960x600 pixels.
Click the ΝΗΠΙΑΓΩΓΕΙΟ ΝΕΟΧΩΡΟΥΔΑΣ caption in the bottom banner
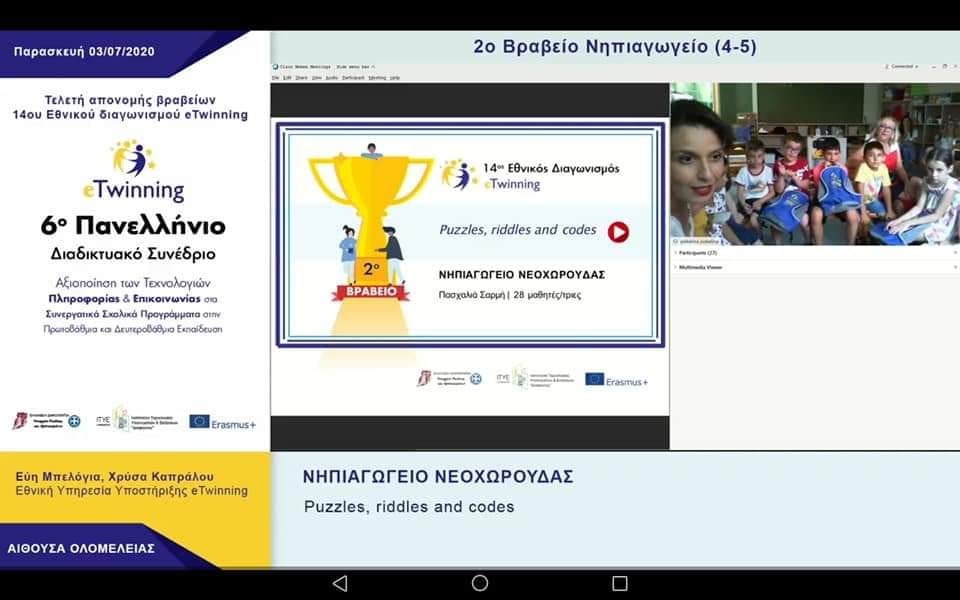(x=438, y=477)
